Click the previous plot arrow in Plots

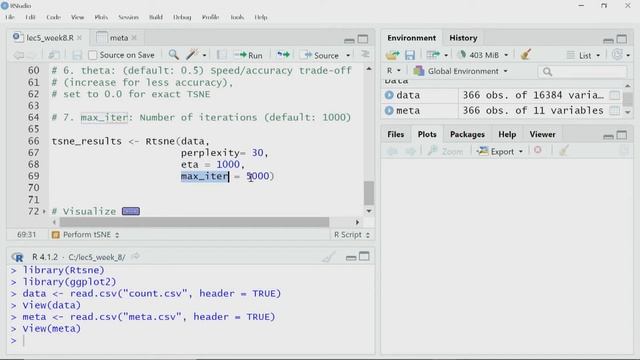click(392, 151)
